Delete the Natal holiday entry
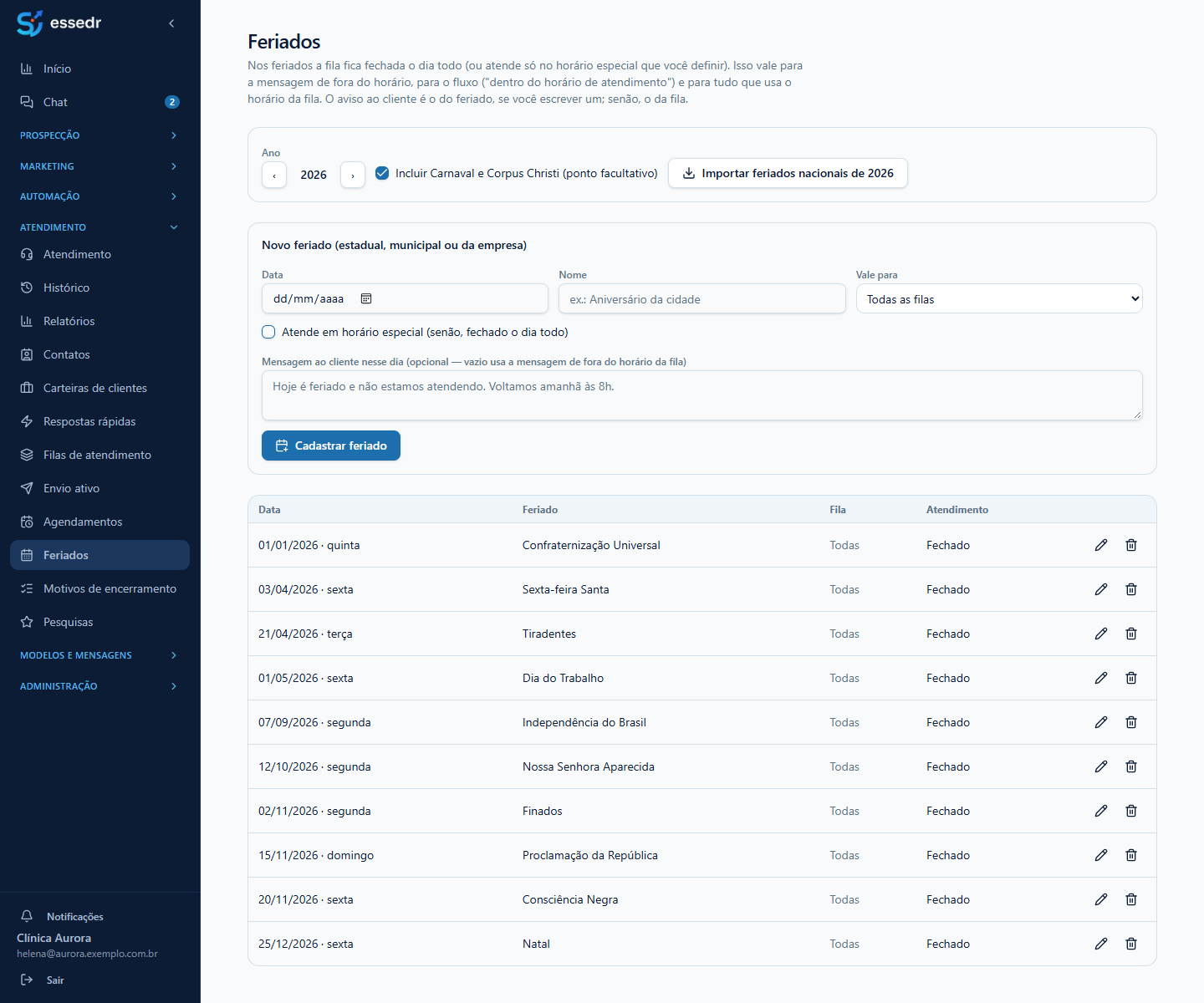Viewport: 1204px width, 1003px height. click(1131, 944)
